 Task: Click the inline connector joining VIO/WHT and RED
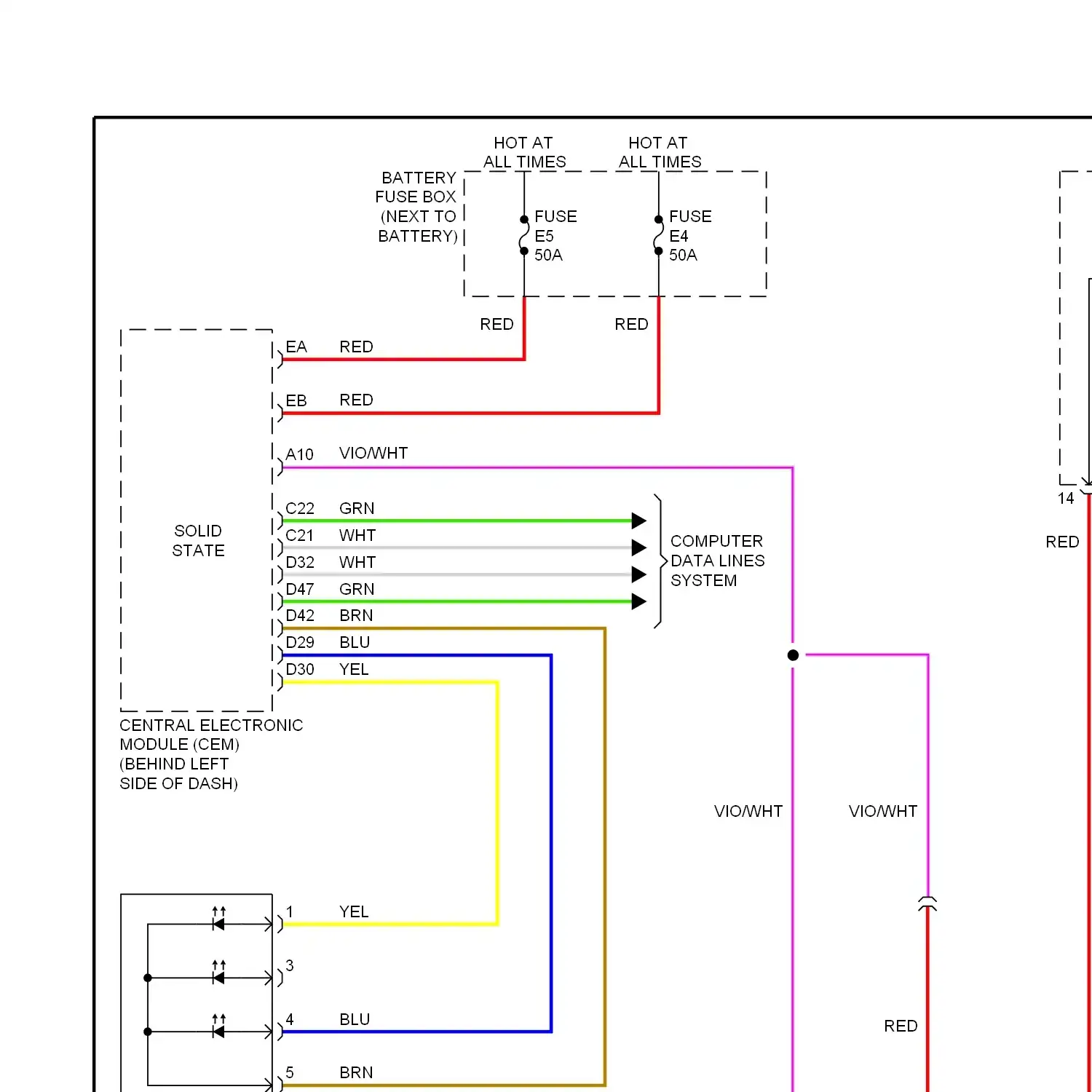[x=927, y=904]
